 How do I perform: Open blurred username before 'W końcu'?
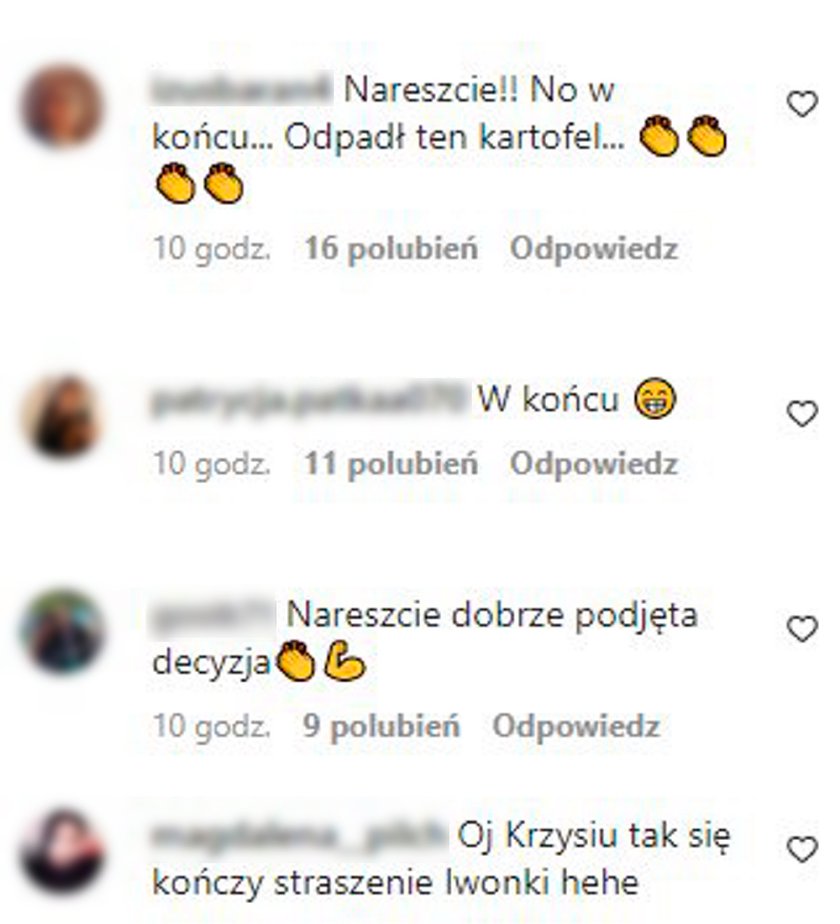click(x=310, y=400)
